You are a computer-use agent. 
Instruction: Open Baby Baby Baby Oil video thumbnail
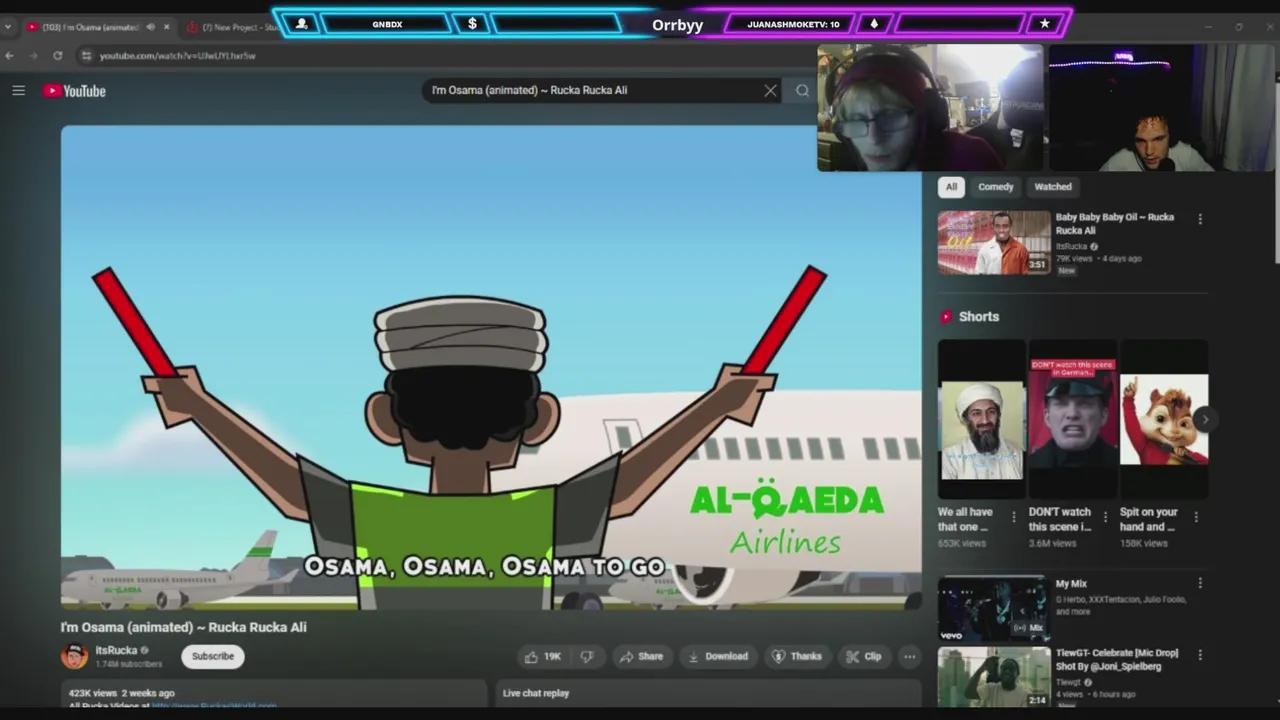coord(994,243)
